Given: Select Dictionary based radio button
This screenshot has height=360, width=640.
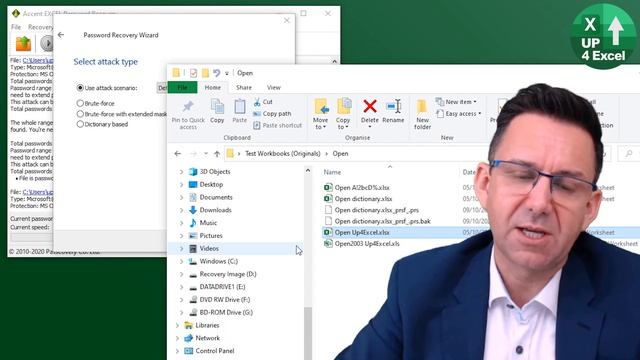Looking at the screenshot, I should tap(80, 124).
